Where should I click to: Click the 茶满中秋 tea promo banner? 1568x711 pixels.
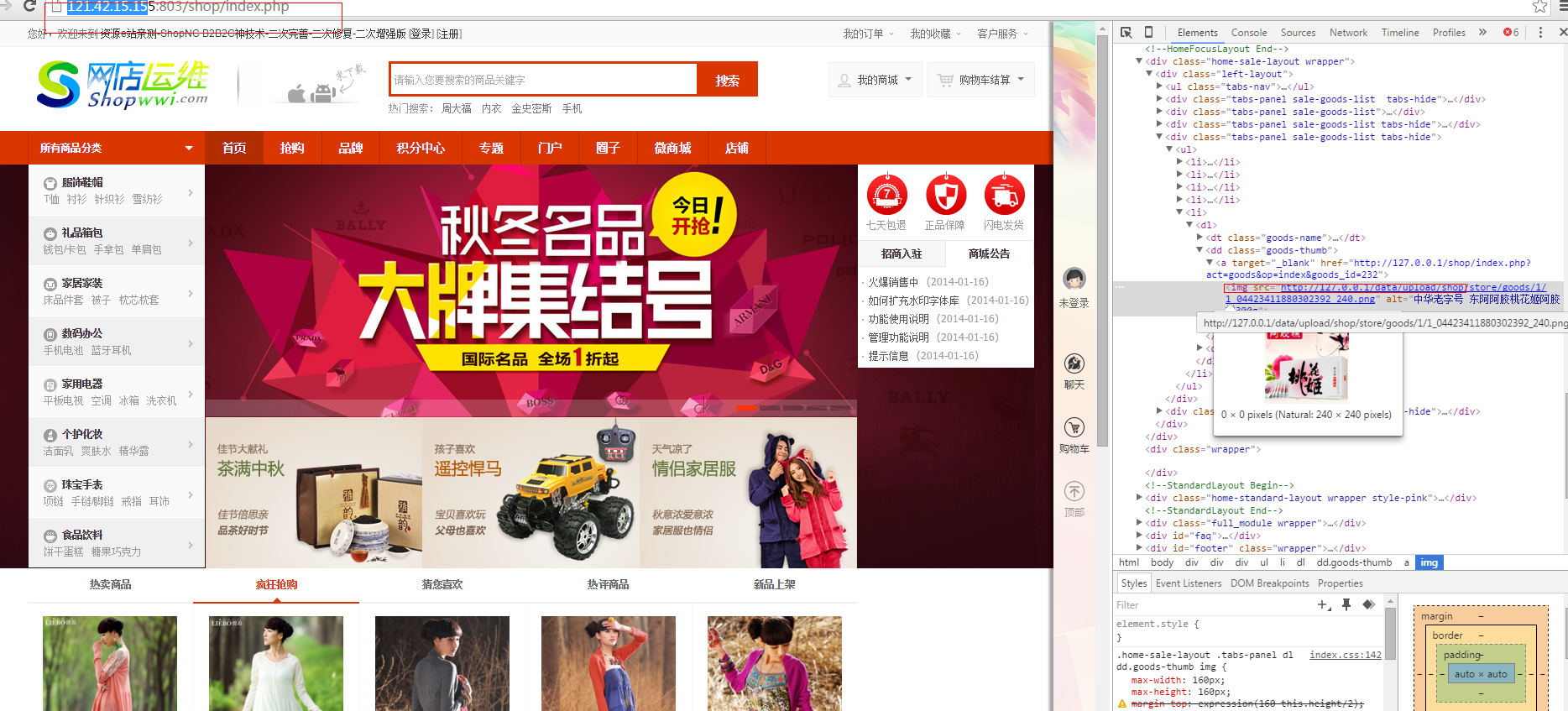(x=314, y=493)
